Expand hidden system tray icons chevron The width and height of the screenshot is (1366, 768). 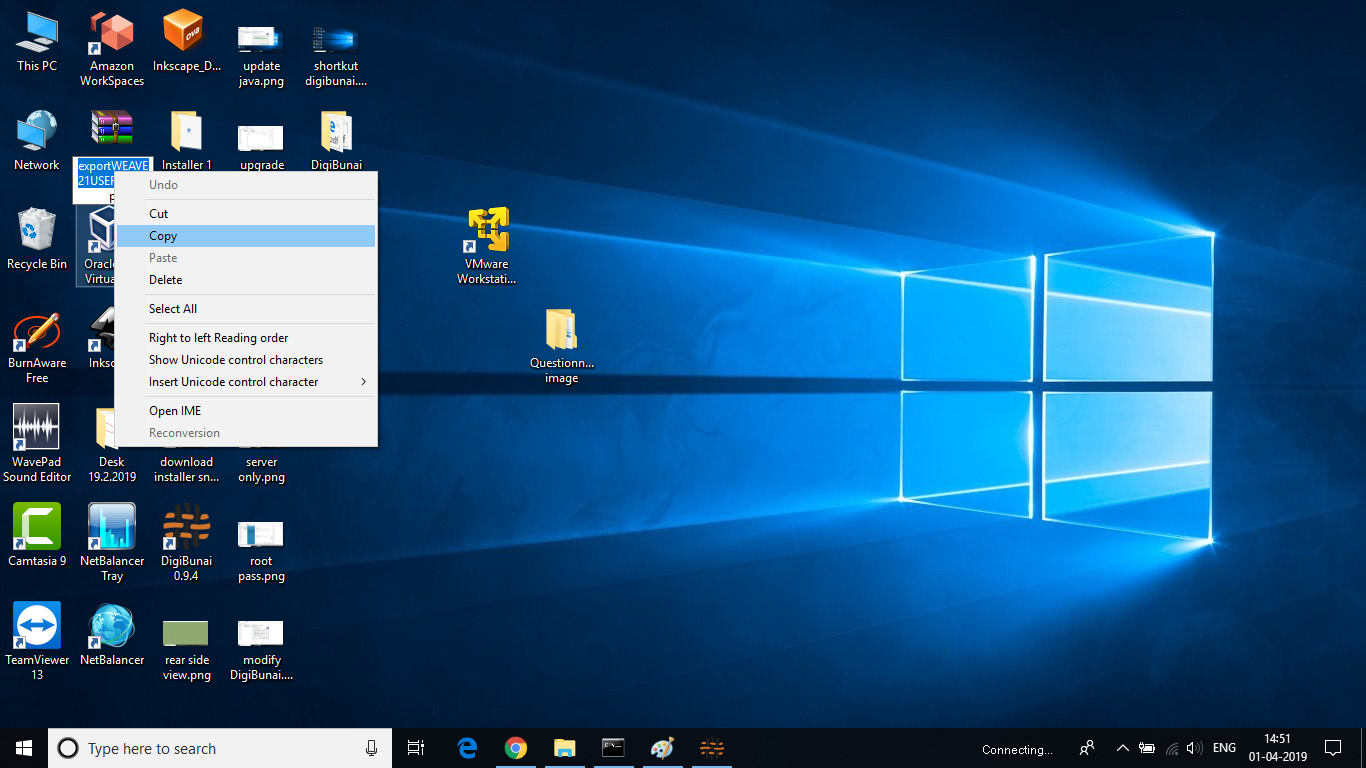pyautogui.click(x=1122, y=748)
